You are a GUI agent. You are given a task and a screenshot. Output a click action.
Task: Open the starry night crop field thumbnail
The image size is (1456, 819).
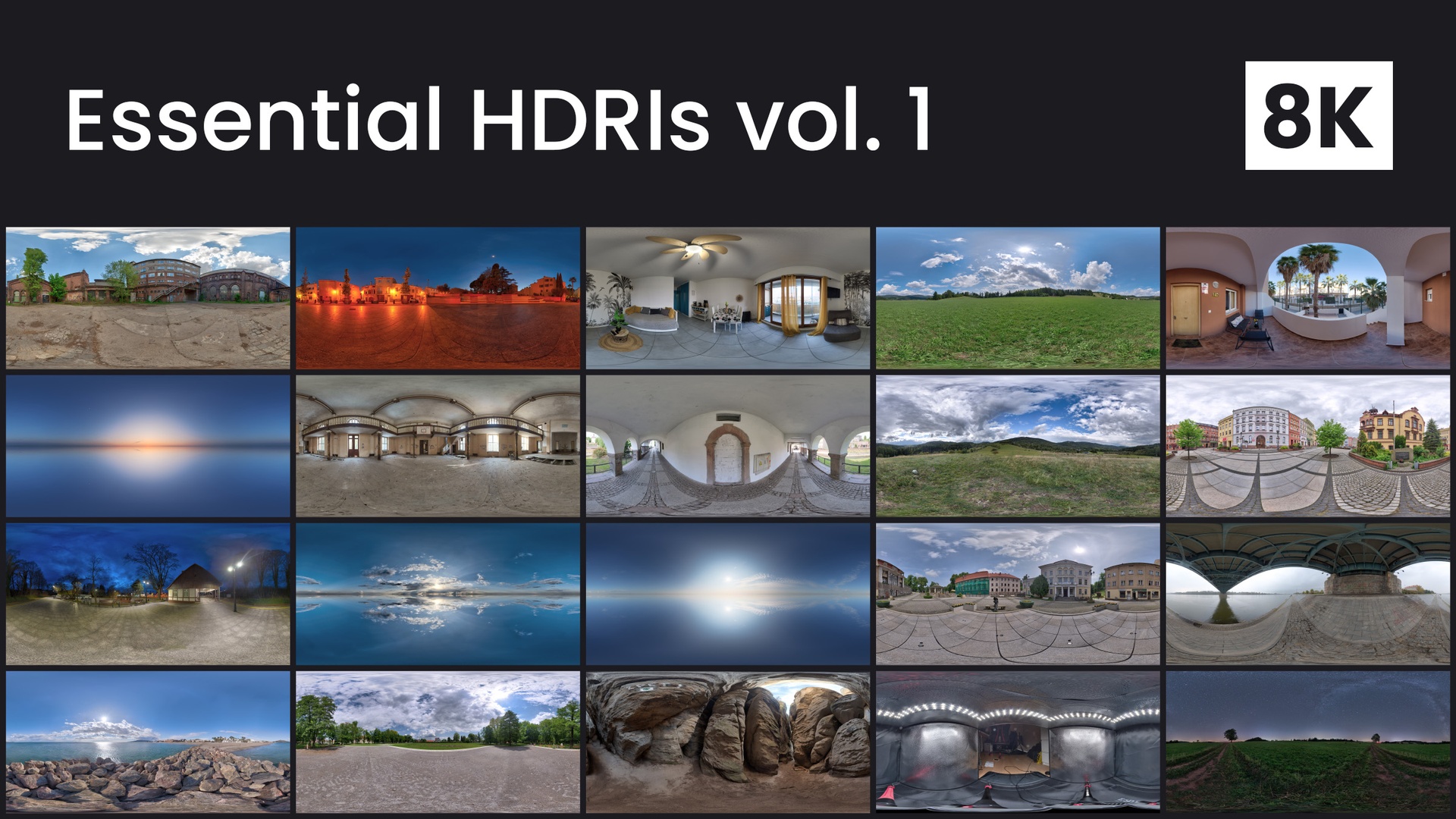click(1308, 742)
